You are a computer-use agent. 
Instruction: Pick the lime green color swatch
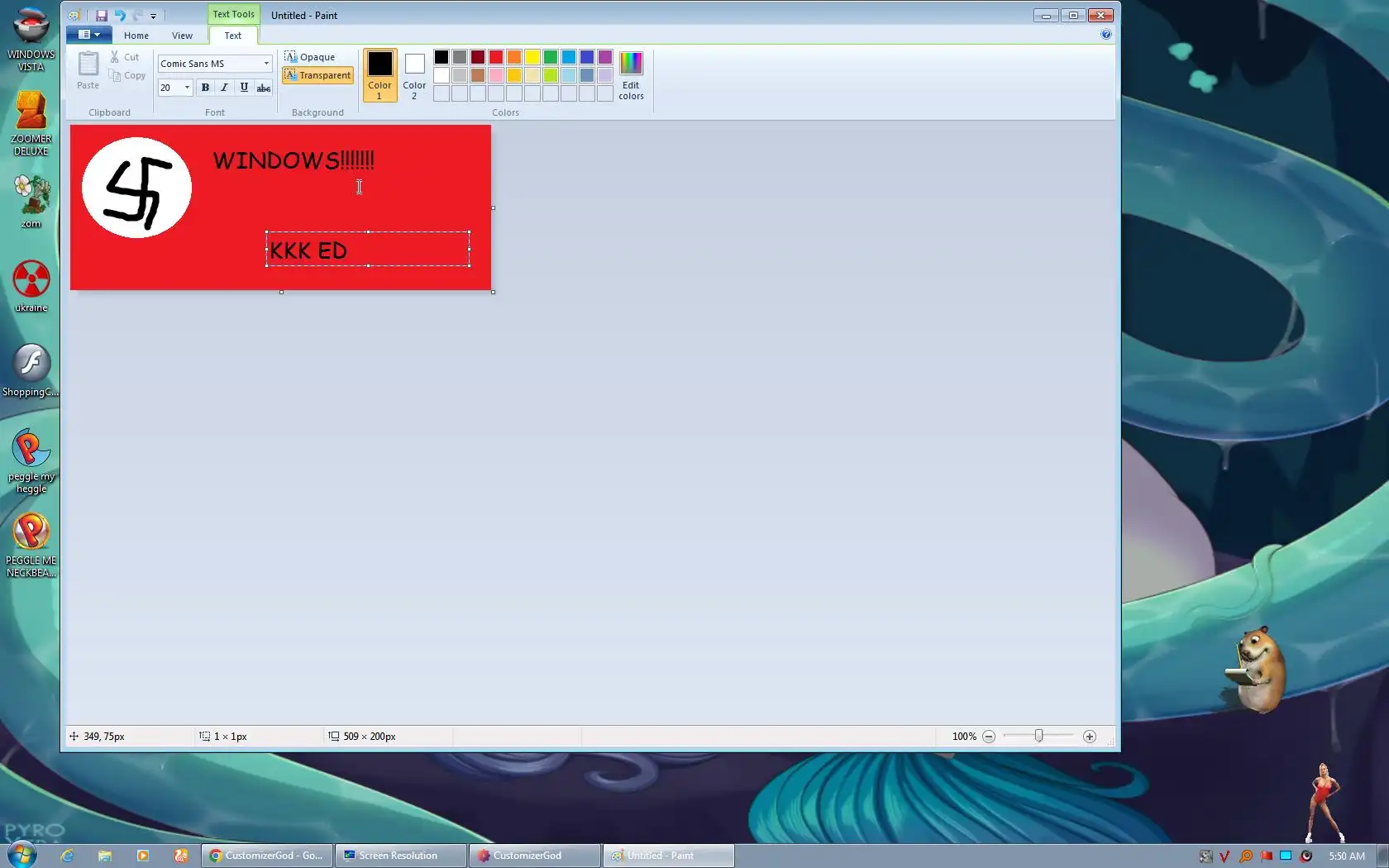(551, 75)
